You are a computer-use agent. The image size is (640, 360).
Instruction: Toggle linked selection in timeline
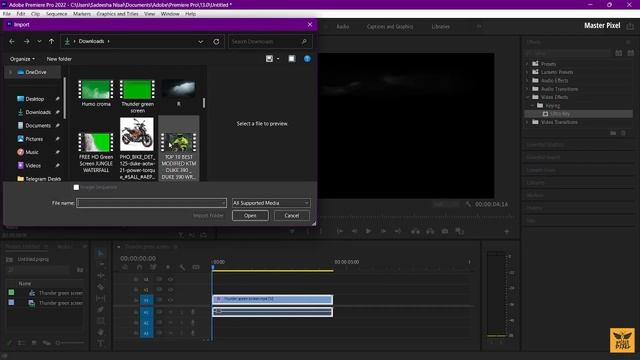click(x=153, y=267)
